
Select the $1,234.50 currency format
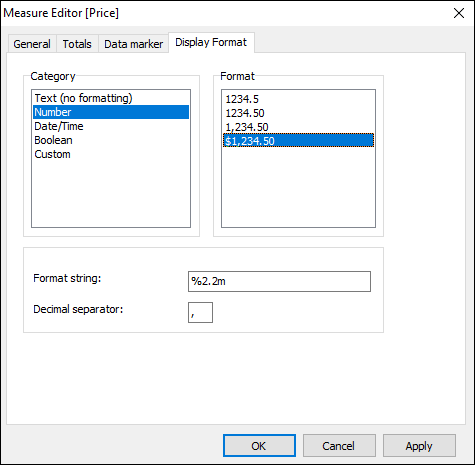[298, 141]
